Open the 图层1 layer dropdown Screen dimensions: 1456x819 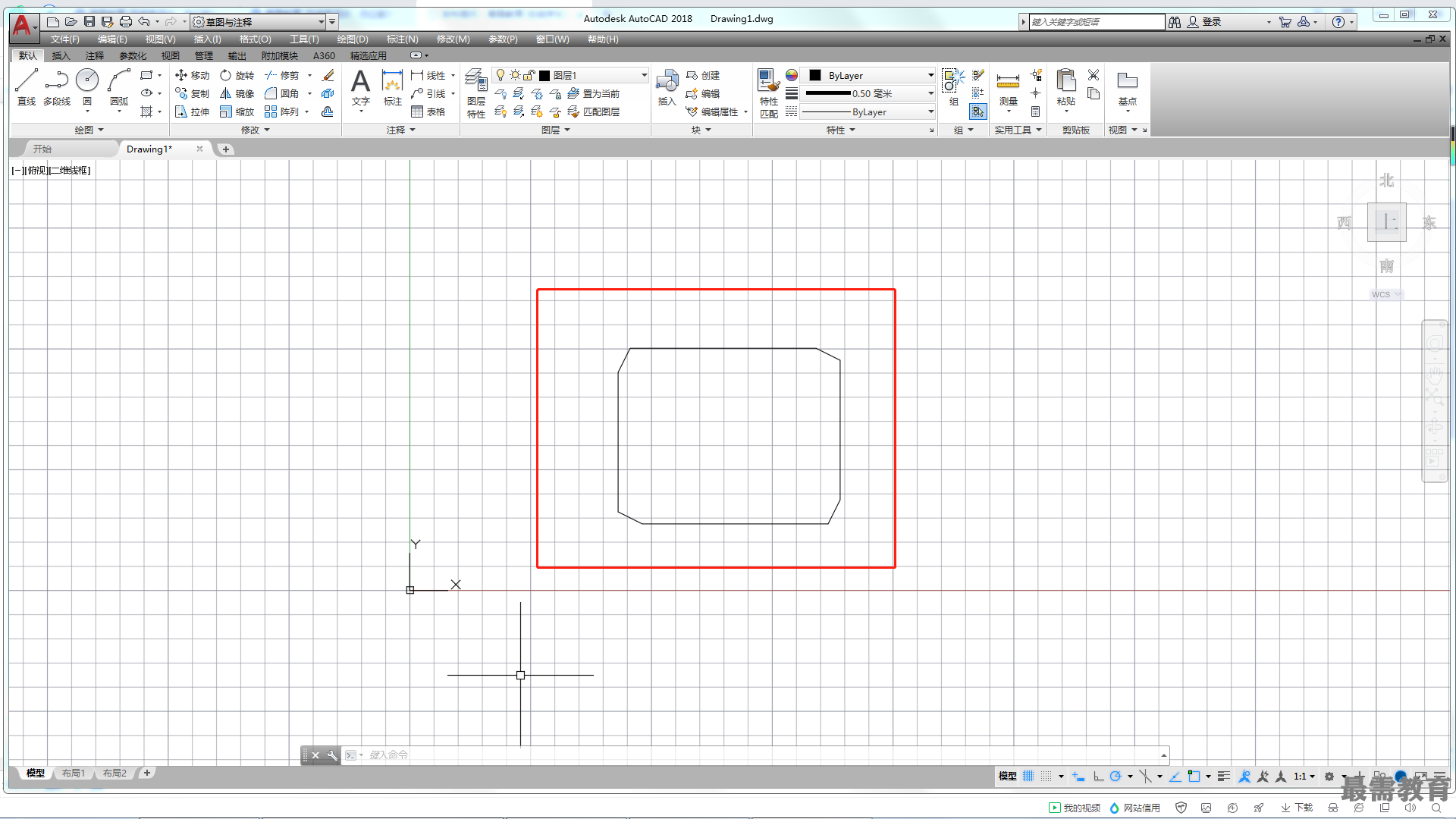[570, 75]
